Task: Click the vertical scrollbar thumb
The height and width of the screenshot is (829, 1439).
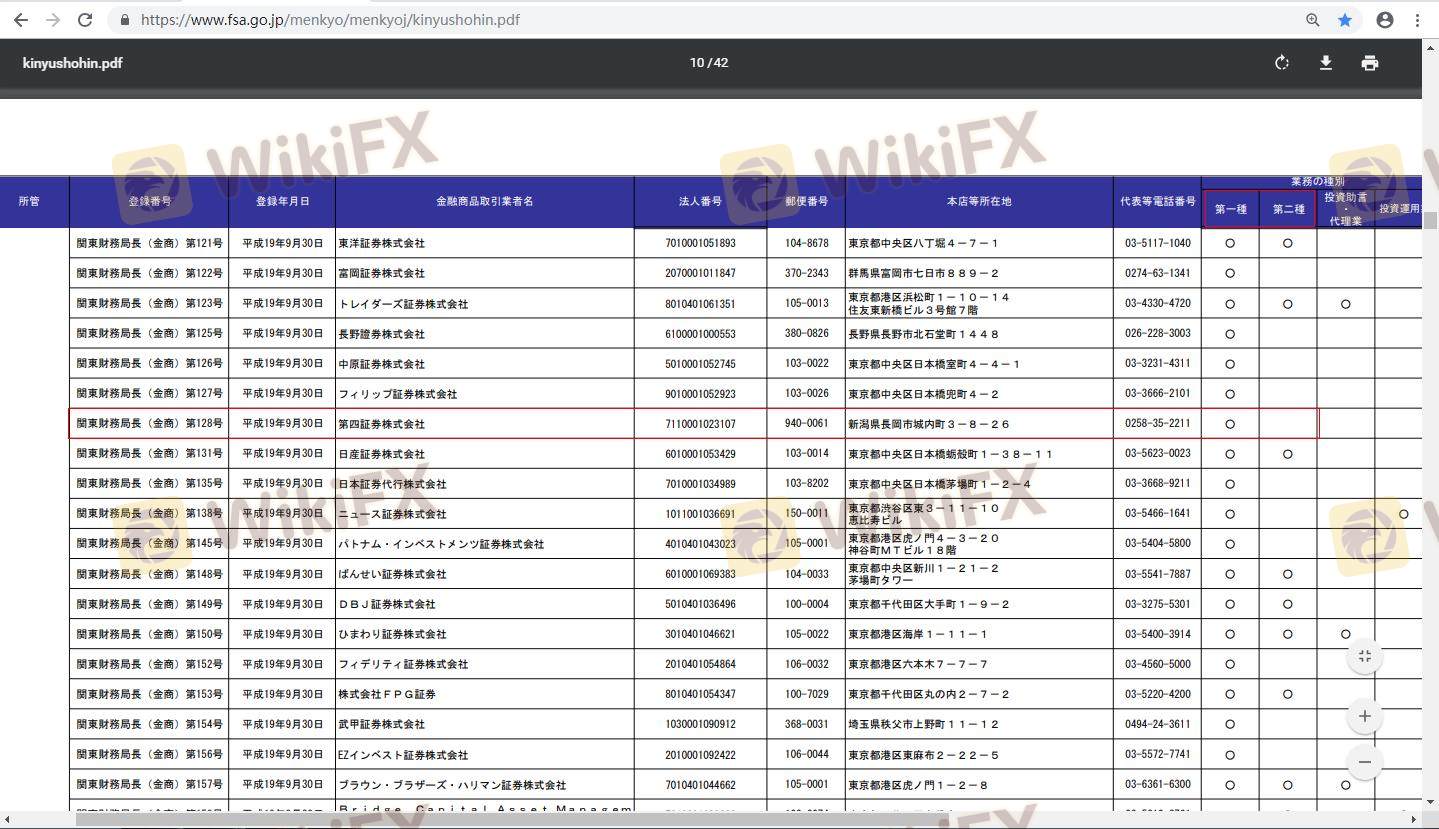Action: (x=1430, y=221)
